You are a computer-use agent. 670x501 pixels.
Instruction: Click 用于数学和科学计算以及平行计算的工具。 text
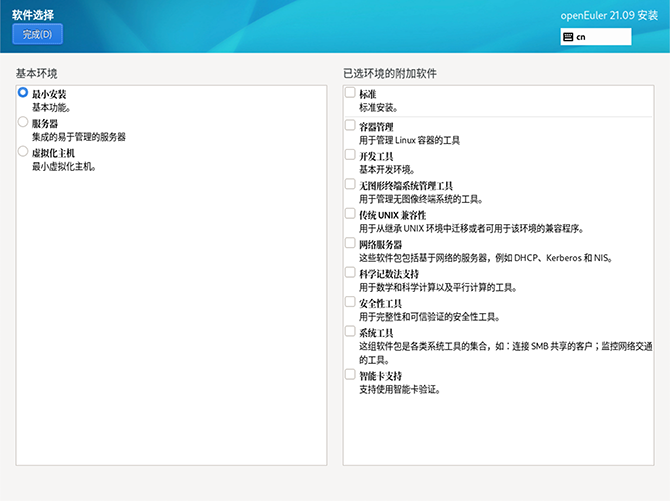[x=438, y=288]
